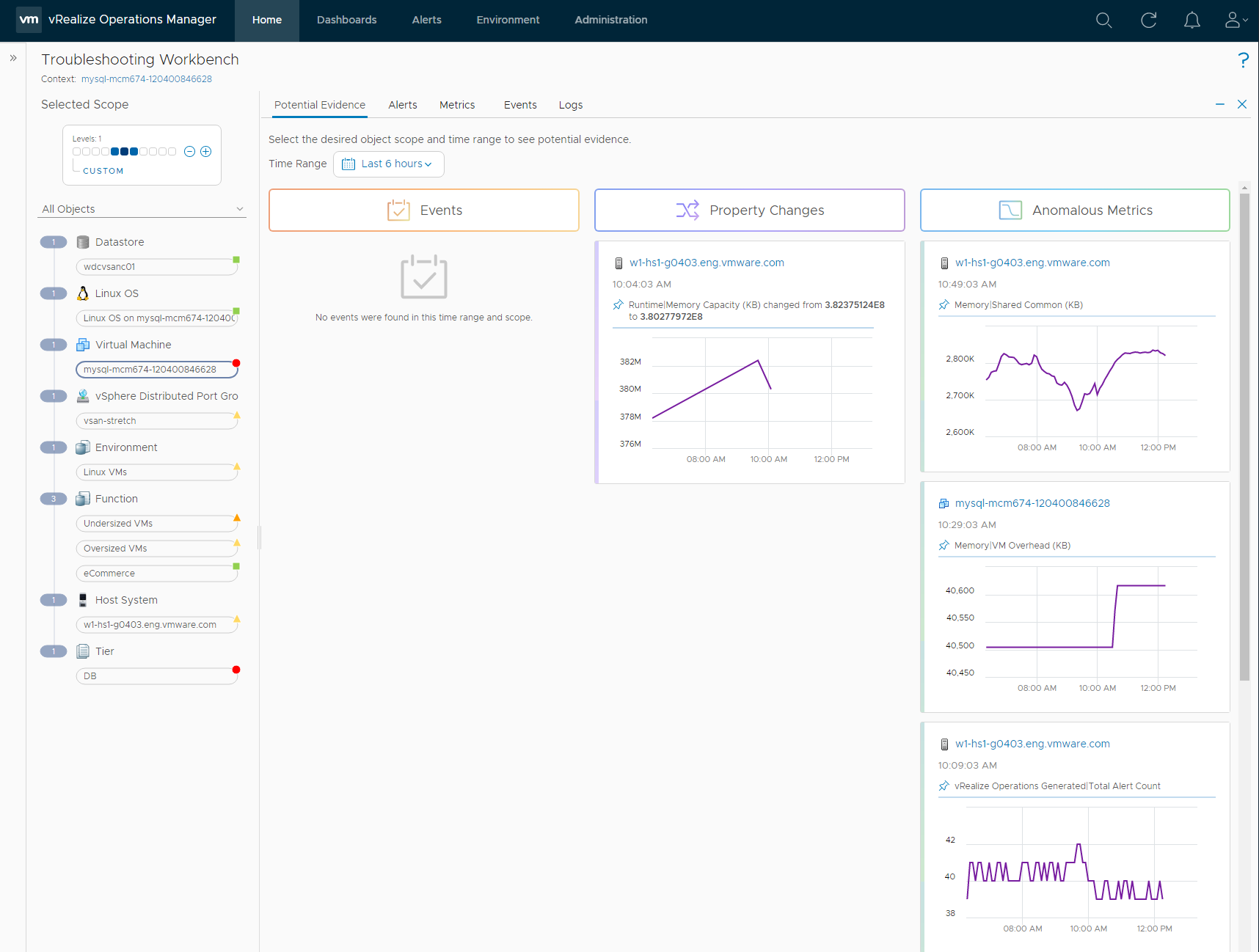Go to the Home top menu
The width and height of the screenshot is (1259, 952).
267,20
